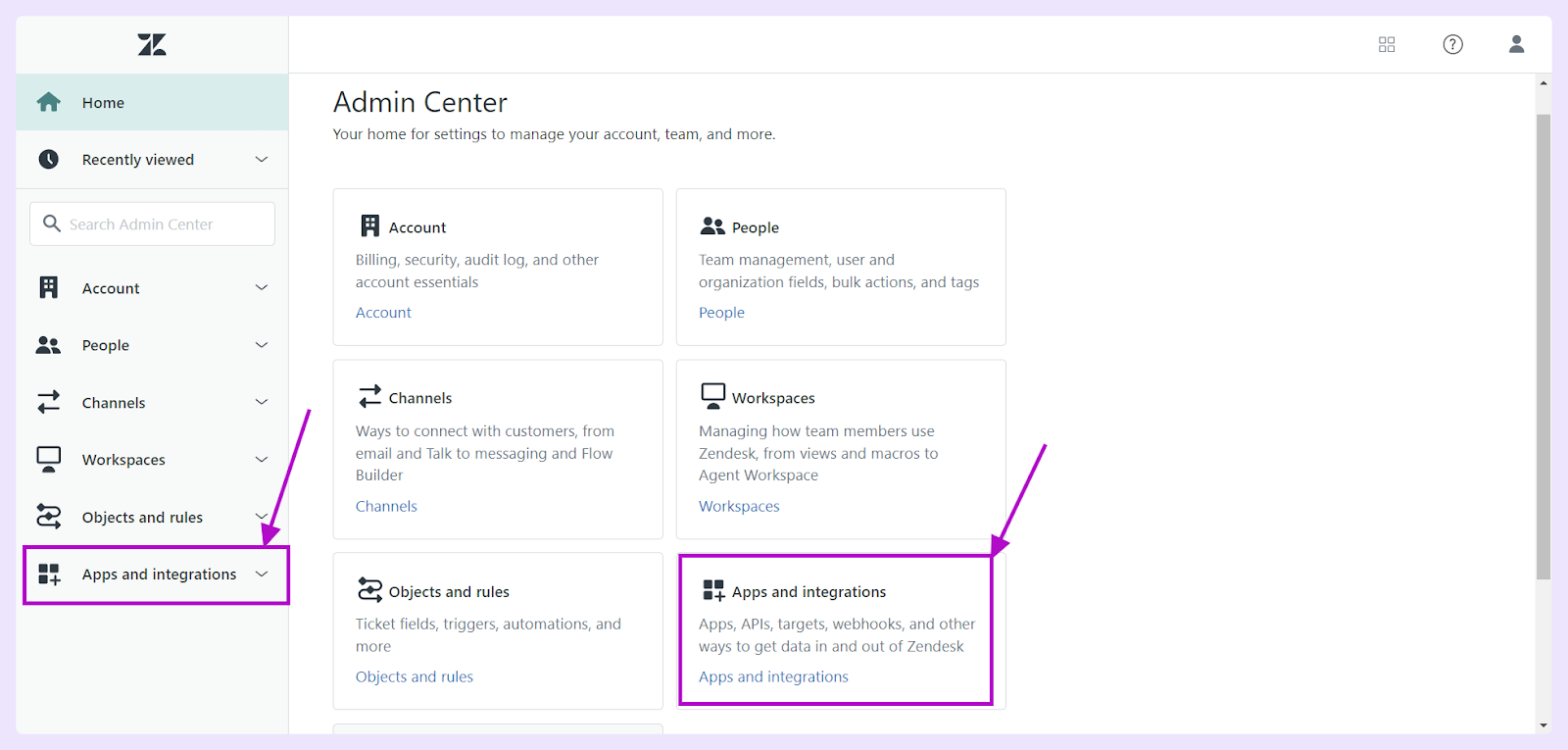Click the vertical scrollbar thumb
1568x750 pixels.
(1543, 347)
